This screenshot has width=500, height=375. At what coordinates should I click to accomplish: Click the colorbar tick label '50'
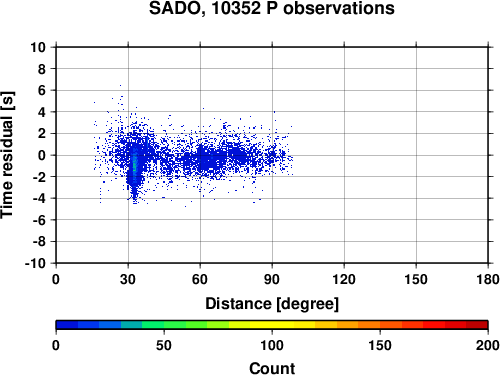point(164,345)
